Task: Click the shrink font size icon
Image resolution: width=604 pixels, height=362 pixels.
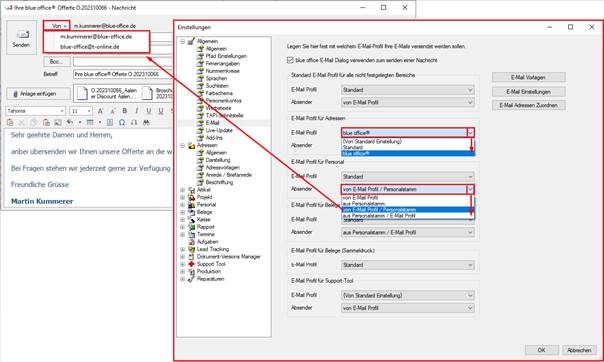Action: pos(112,111)
